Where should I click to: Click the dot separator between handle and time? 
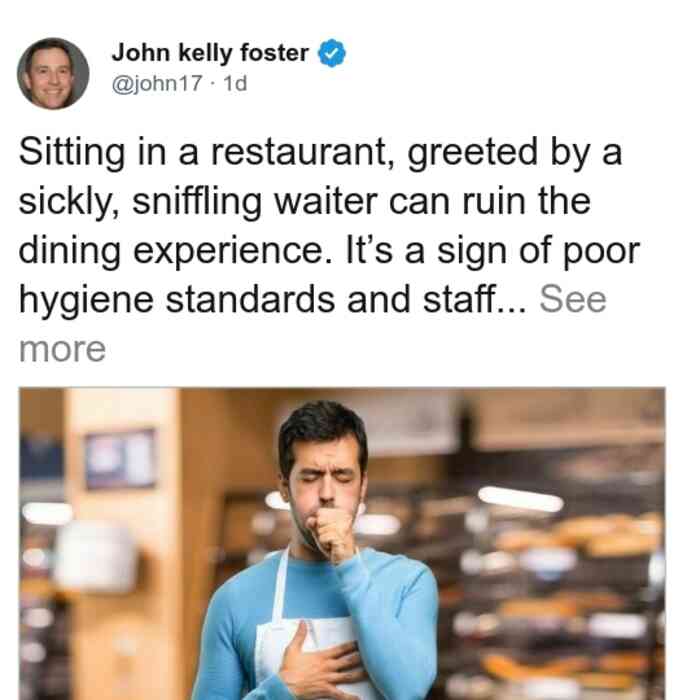coord(213,84)
